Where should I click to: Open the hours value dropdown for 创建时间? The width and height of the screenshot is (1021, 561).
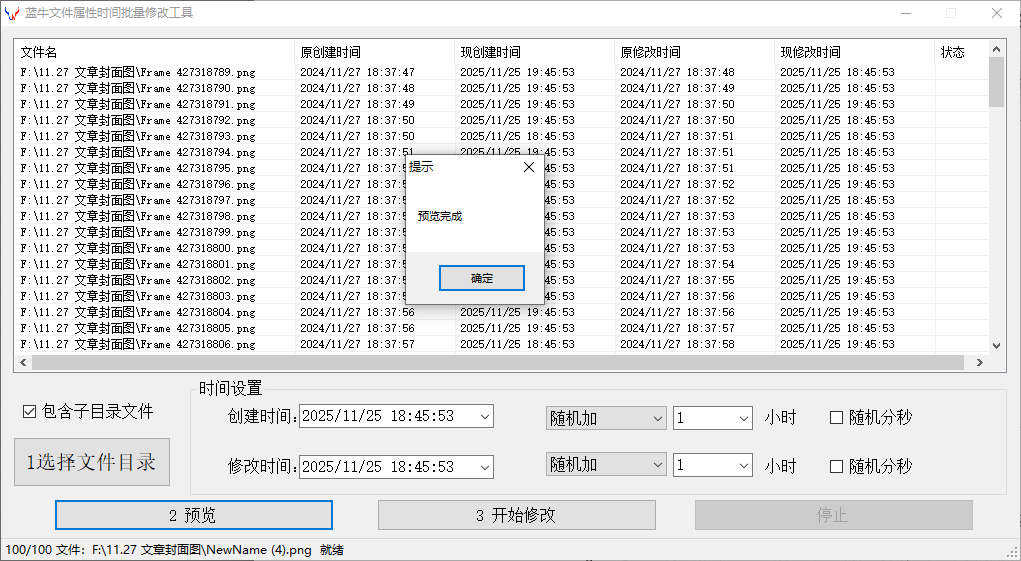[x=744, y=418]
